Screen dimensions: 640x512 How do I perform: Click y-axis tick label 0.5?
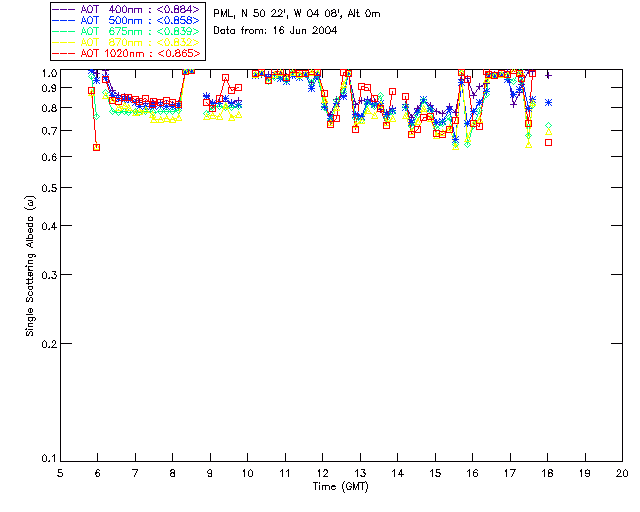(49, 188)
